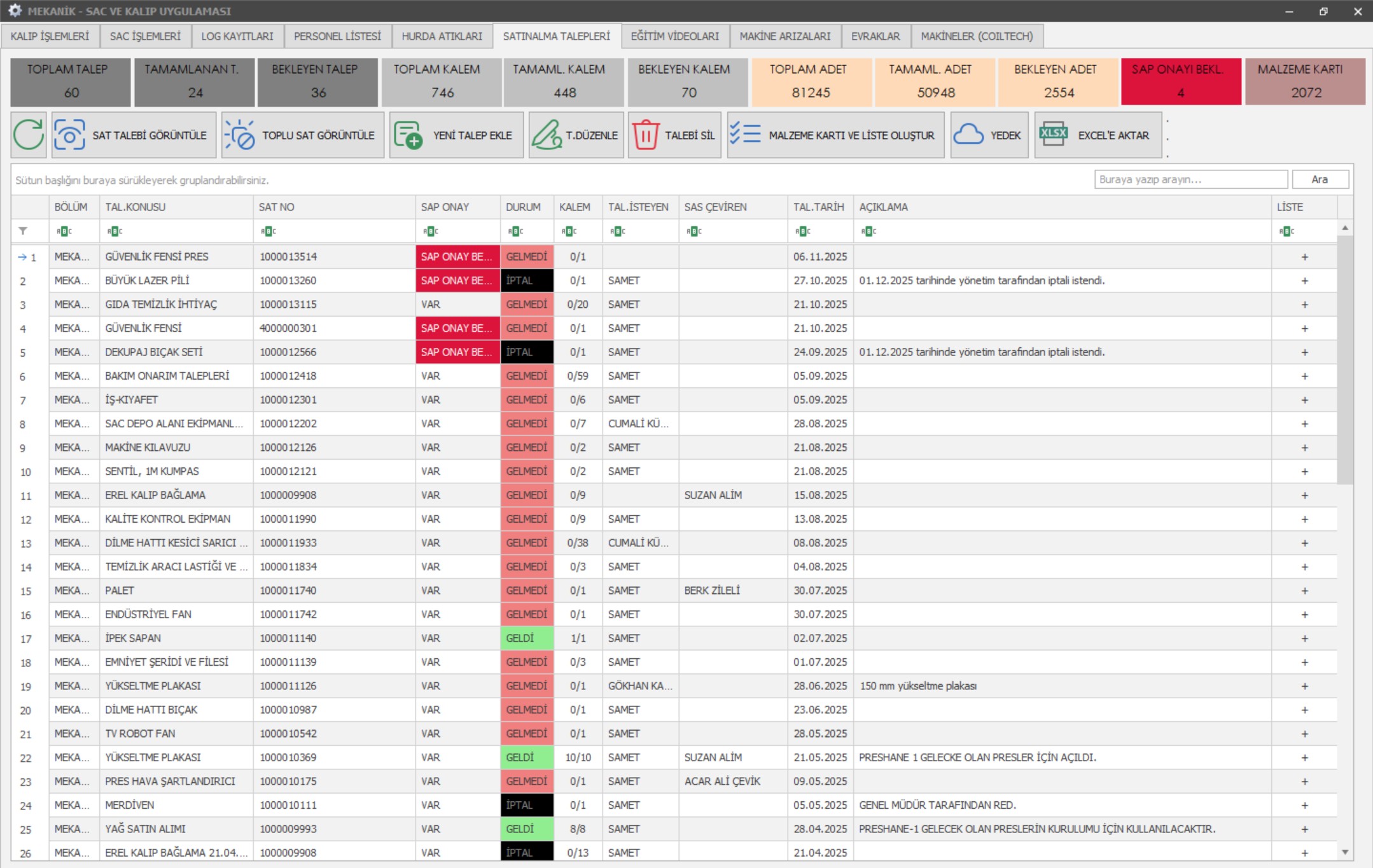Click Malzeme Kartı ve Liste Oluştur checklist icon
This screenshot has height=868, width=1373.
click(745, 135)
